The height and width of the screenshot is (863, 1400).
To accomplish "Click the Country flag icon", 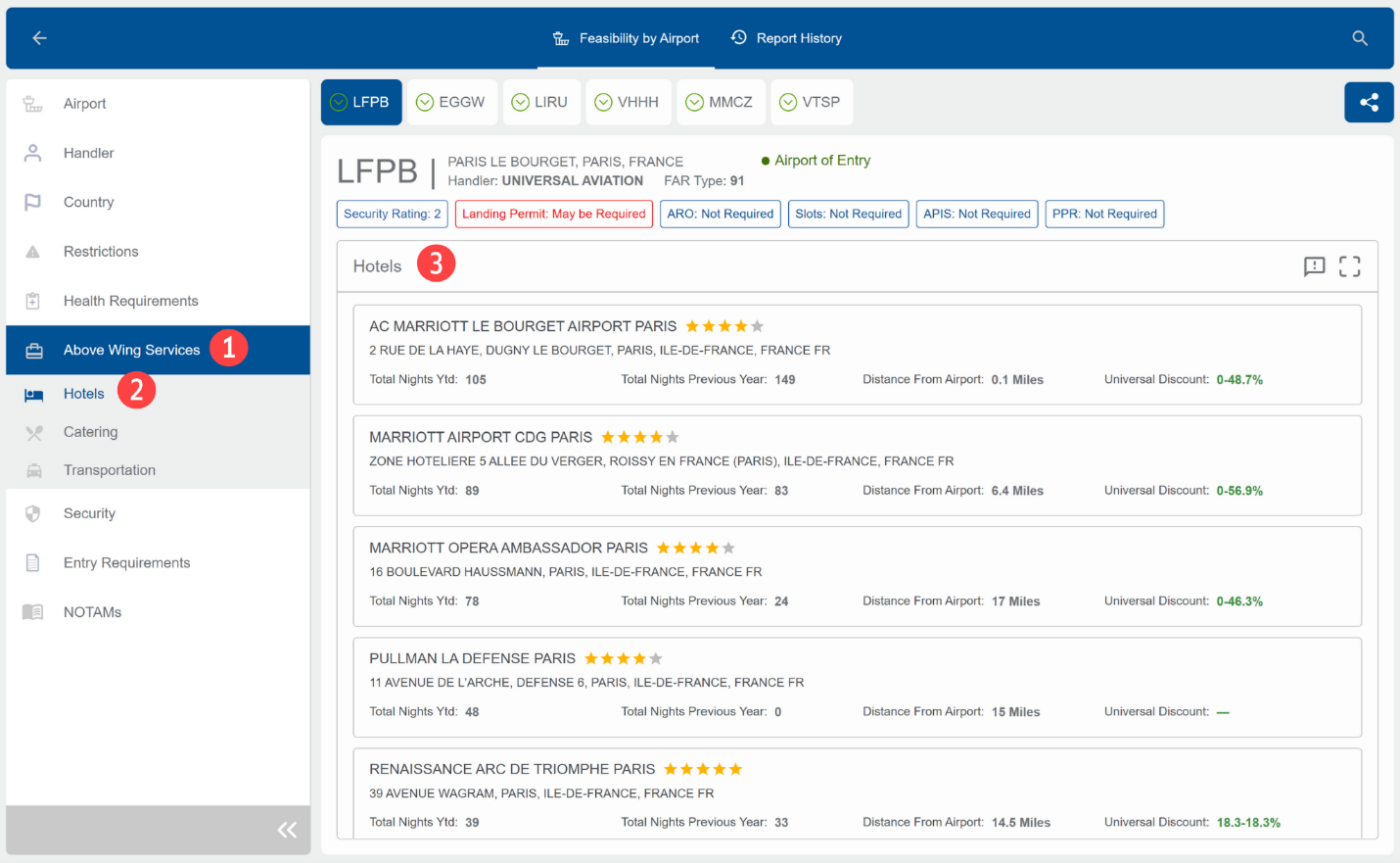I will point(33,202).
